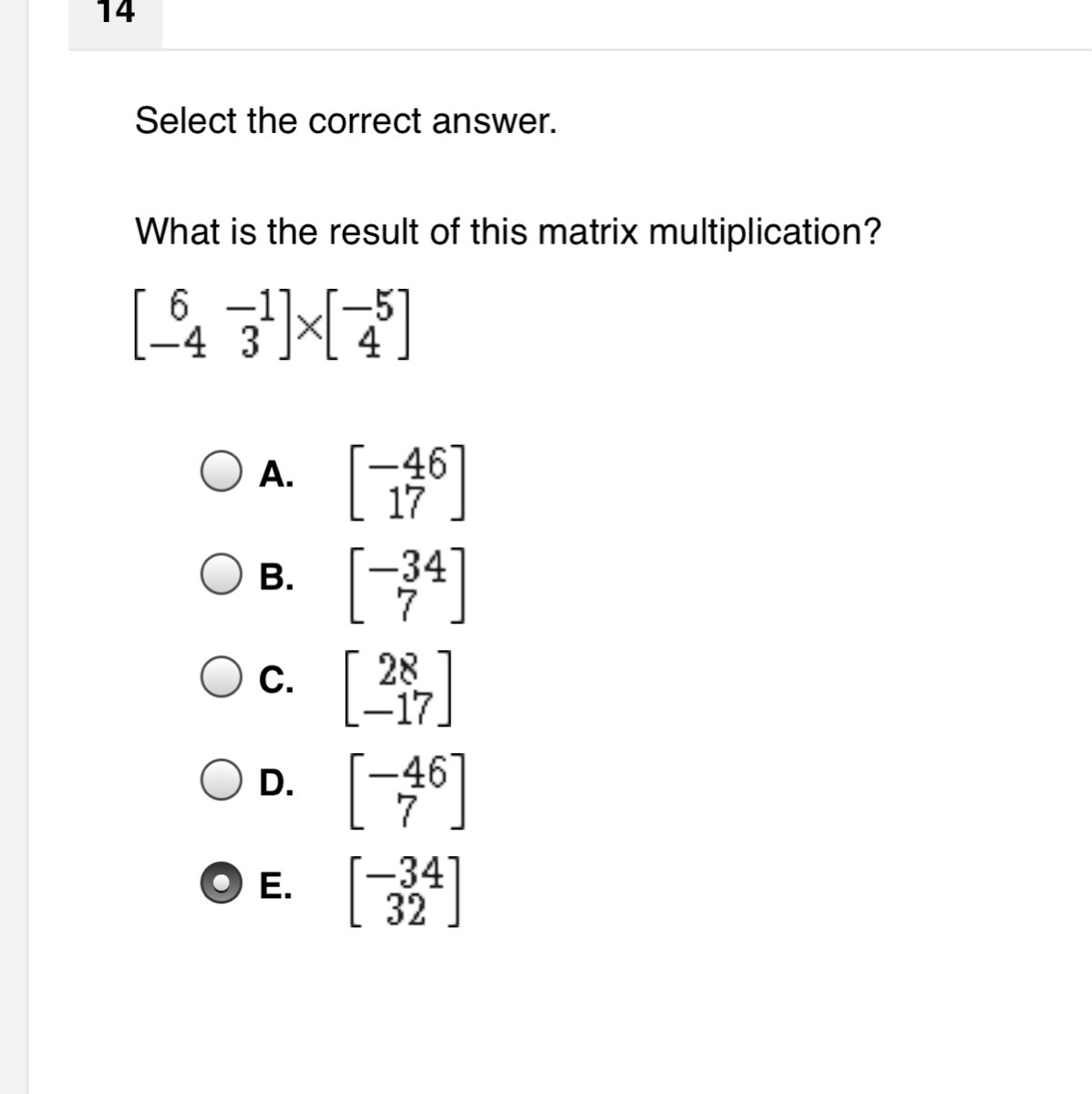Screen dimensions: 1092x1094
Task: Click the bold letter label E.
Action: 275,885
